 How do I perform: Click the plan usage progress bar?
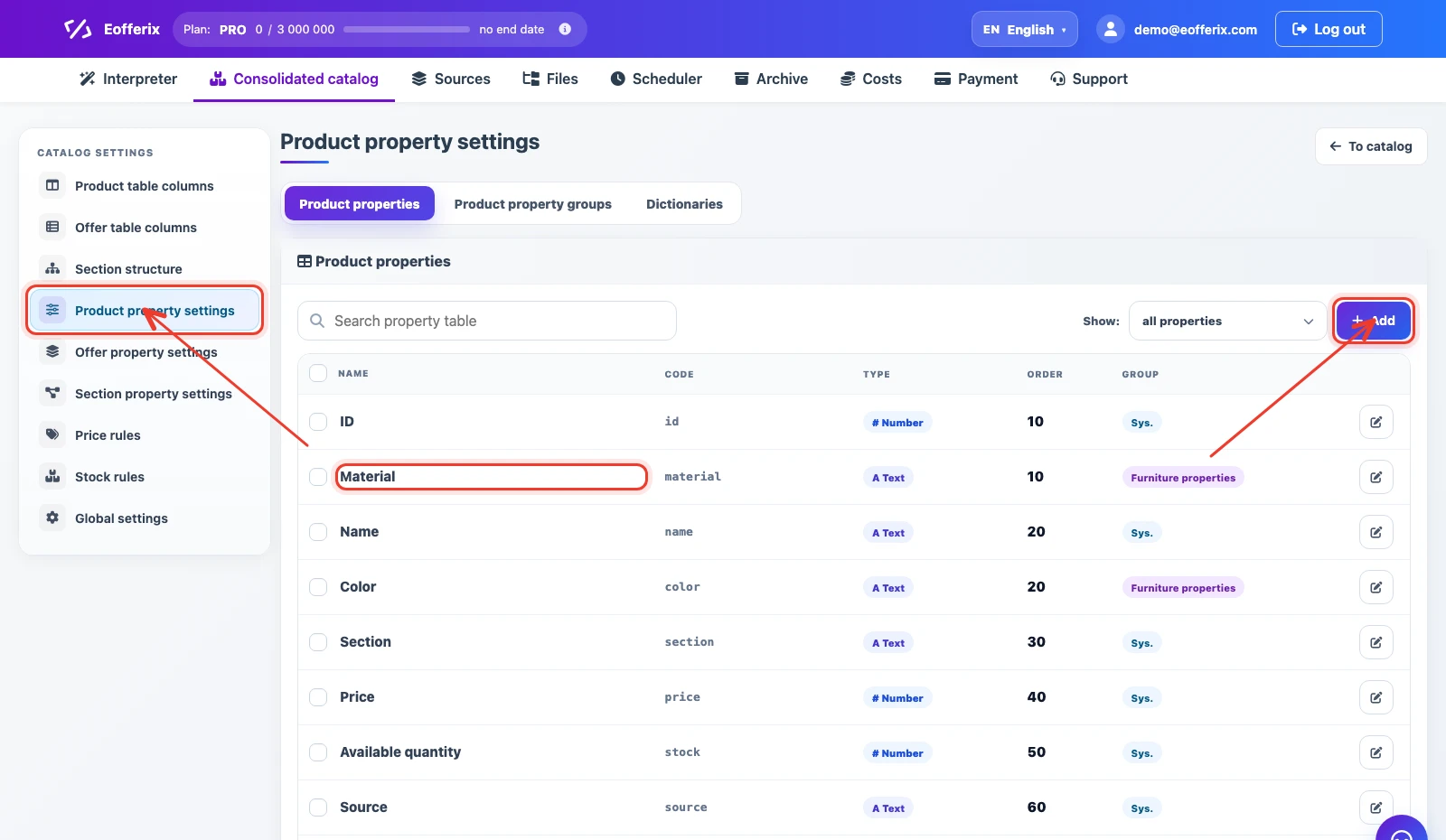[407, 29]
